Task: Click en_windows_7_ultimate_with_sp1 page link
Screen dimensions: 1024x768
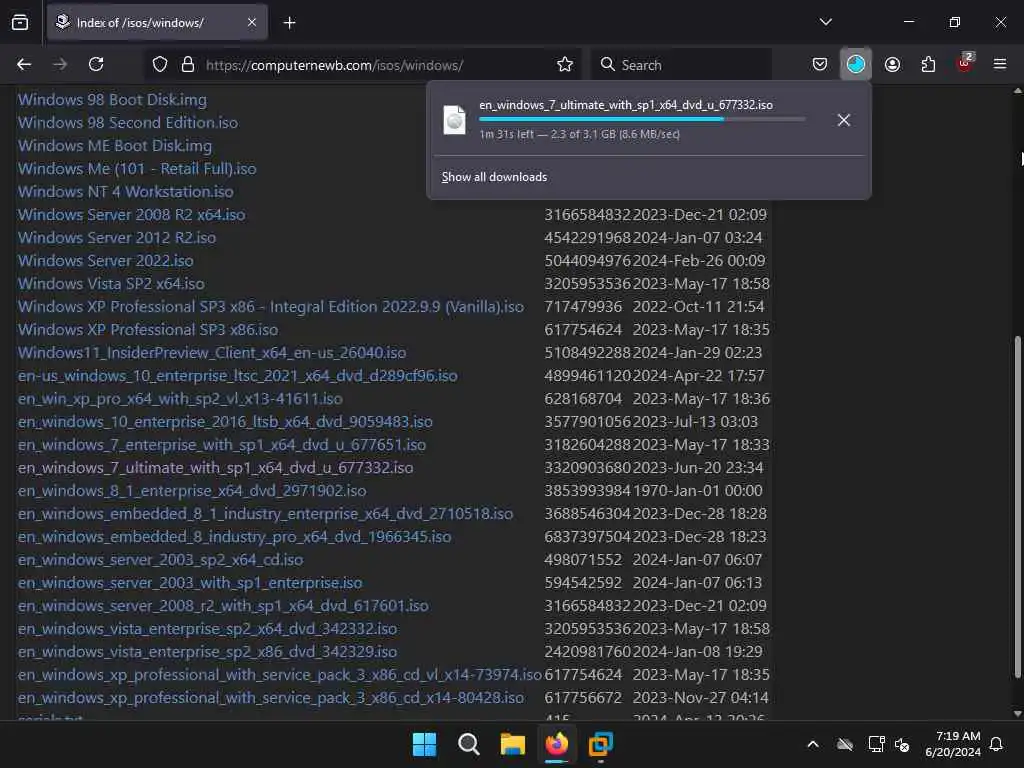Action: (216, 468)
